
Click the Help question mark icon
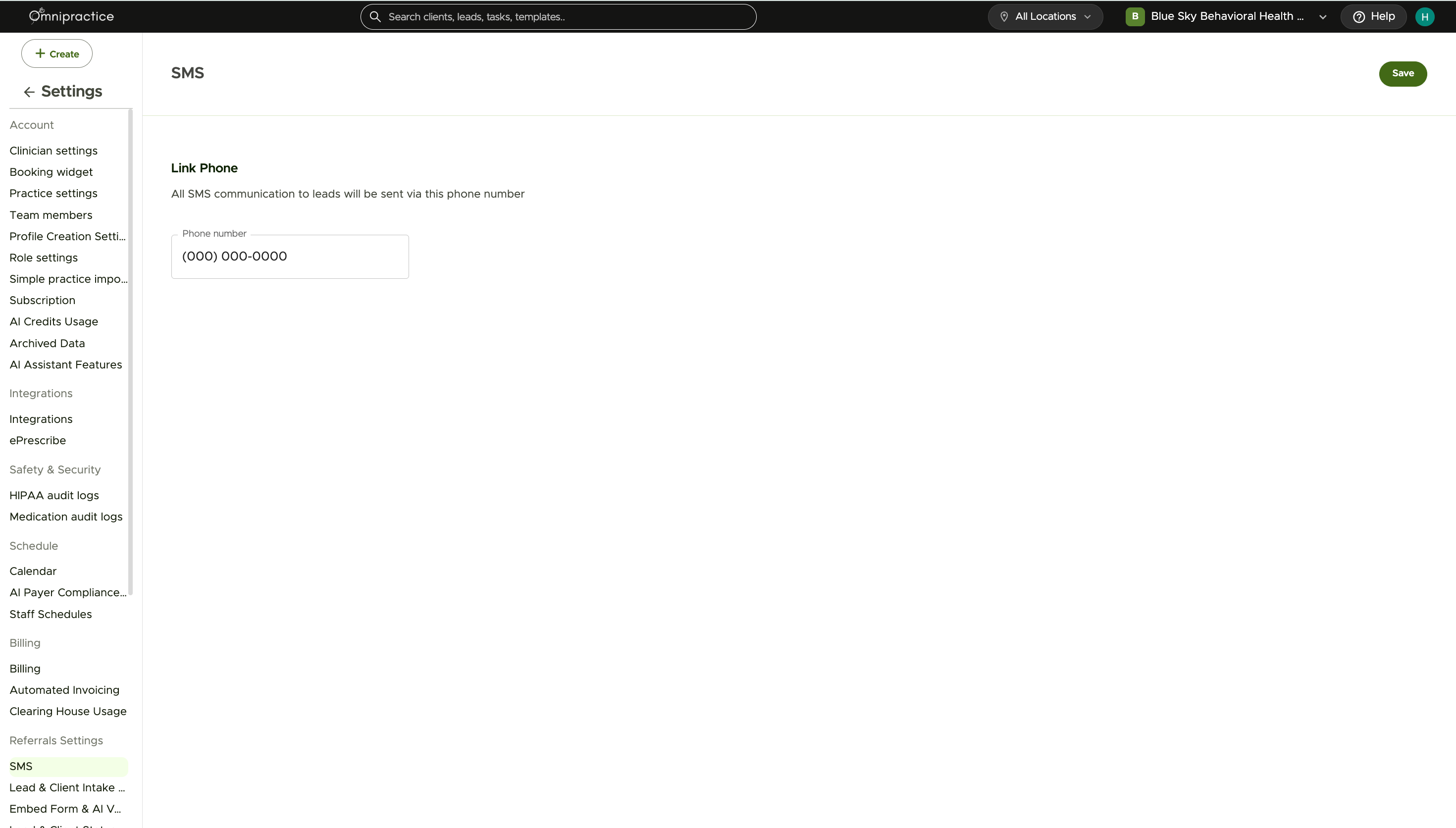click(x=1359, y=16)
